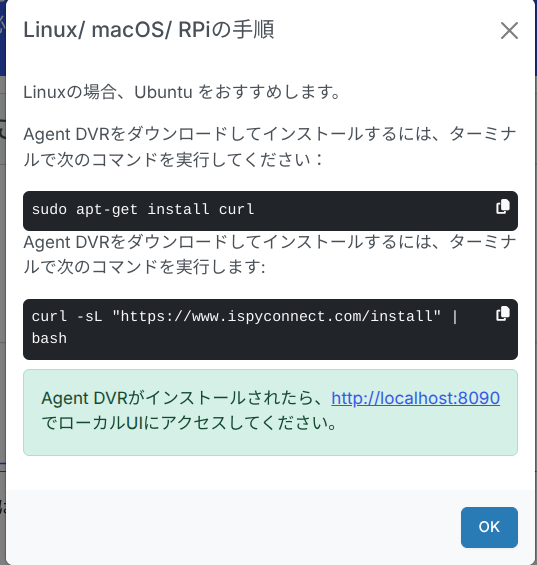
Task: Copy the sudo apt-get install curl command
Action: [x=503, y=207]
